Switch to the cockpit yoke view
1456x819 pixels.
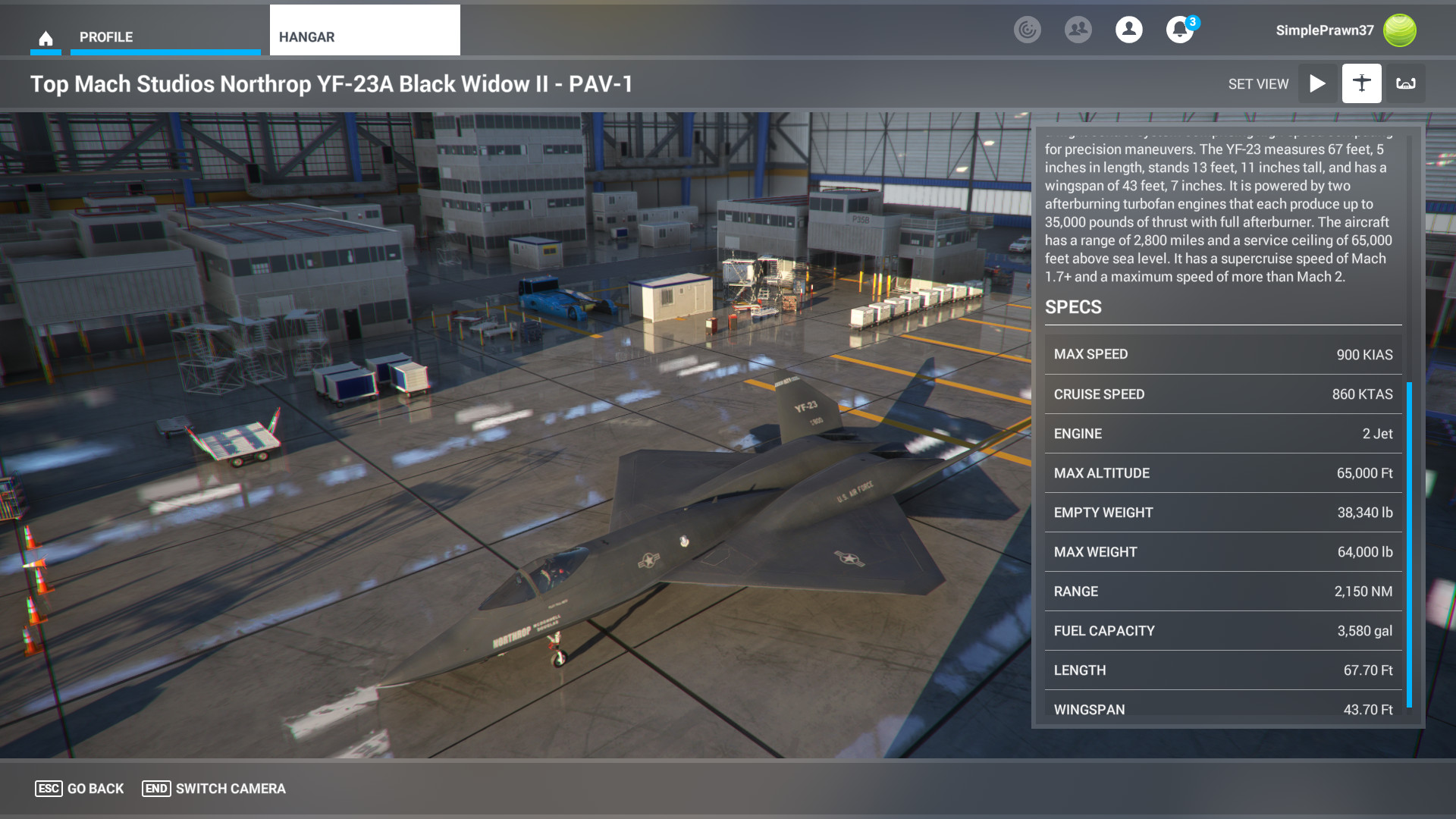[x=1406, y=83]
